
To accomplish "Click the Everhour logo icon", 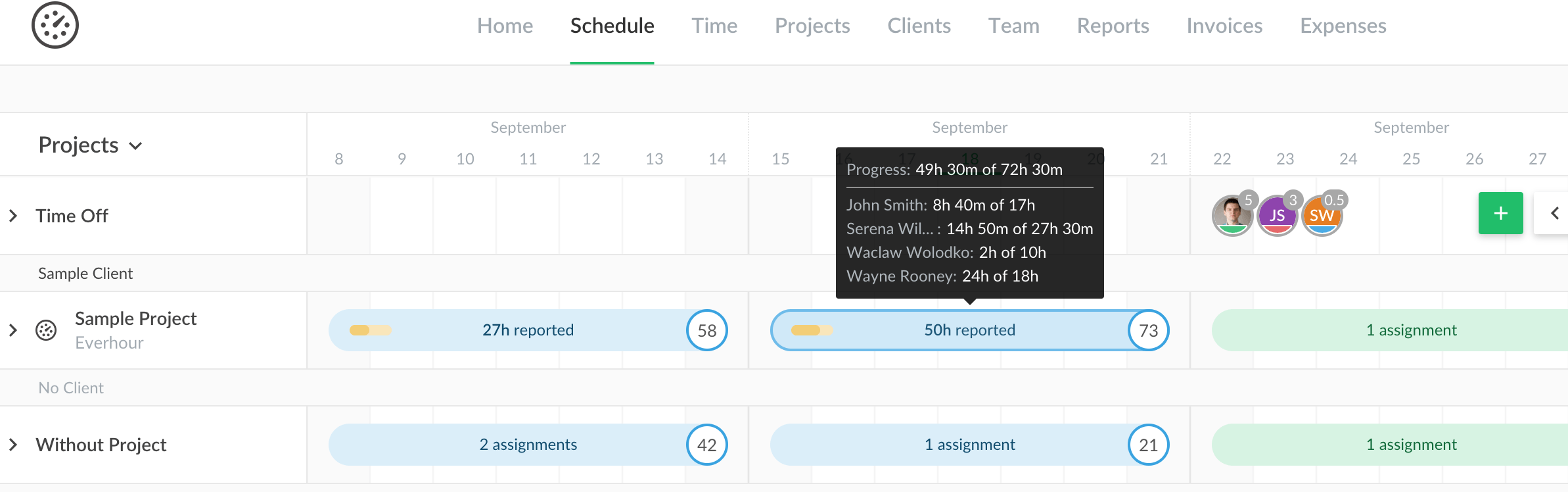I will (55, 26).
